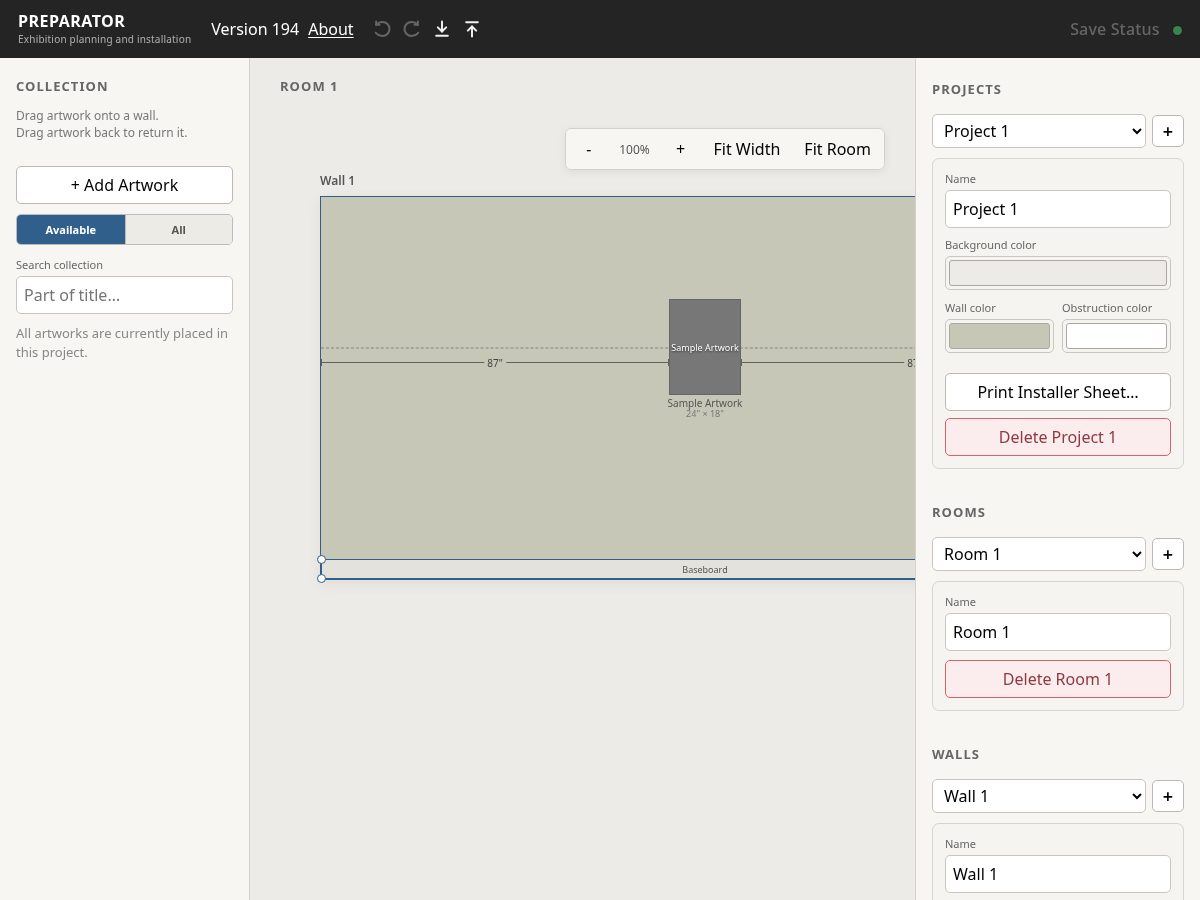Edit the project Name field
1200x900 pixels.
(x=1058, y=209)
